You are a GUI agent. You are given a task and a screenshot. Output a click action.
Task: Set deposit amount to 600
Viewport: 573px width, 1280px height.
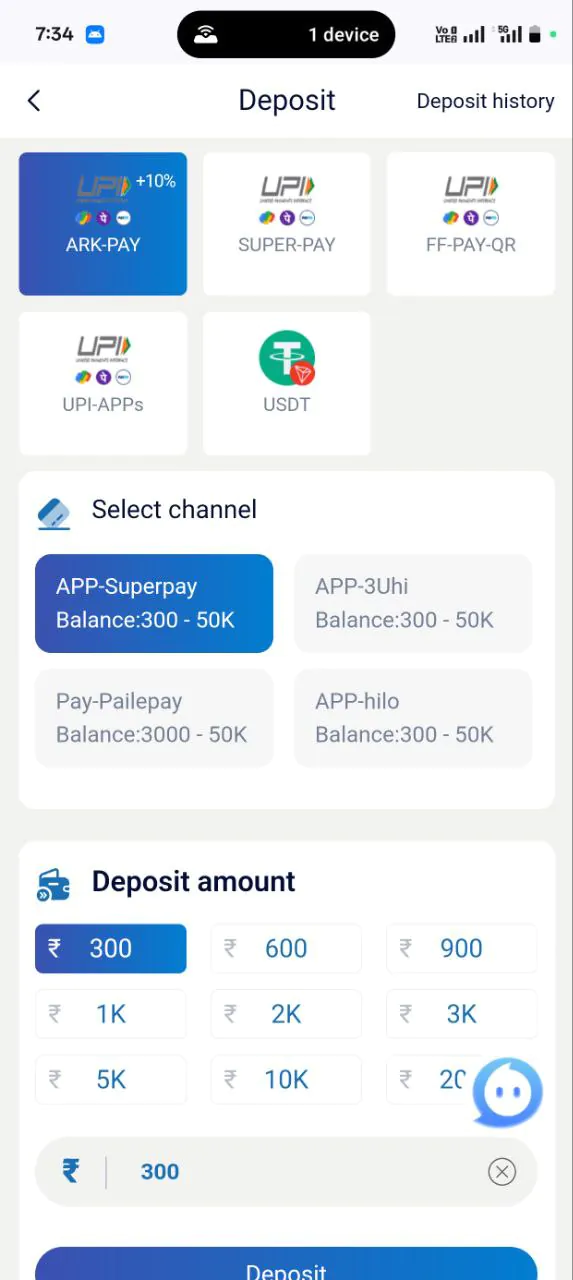[x=286, y=949]
